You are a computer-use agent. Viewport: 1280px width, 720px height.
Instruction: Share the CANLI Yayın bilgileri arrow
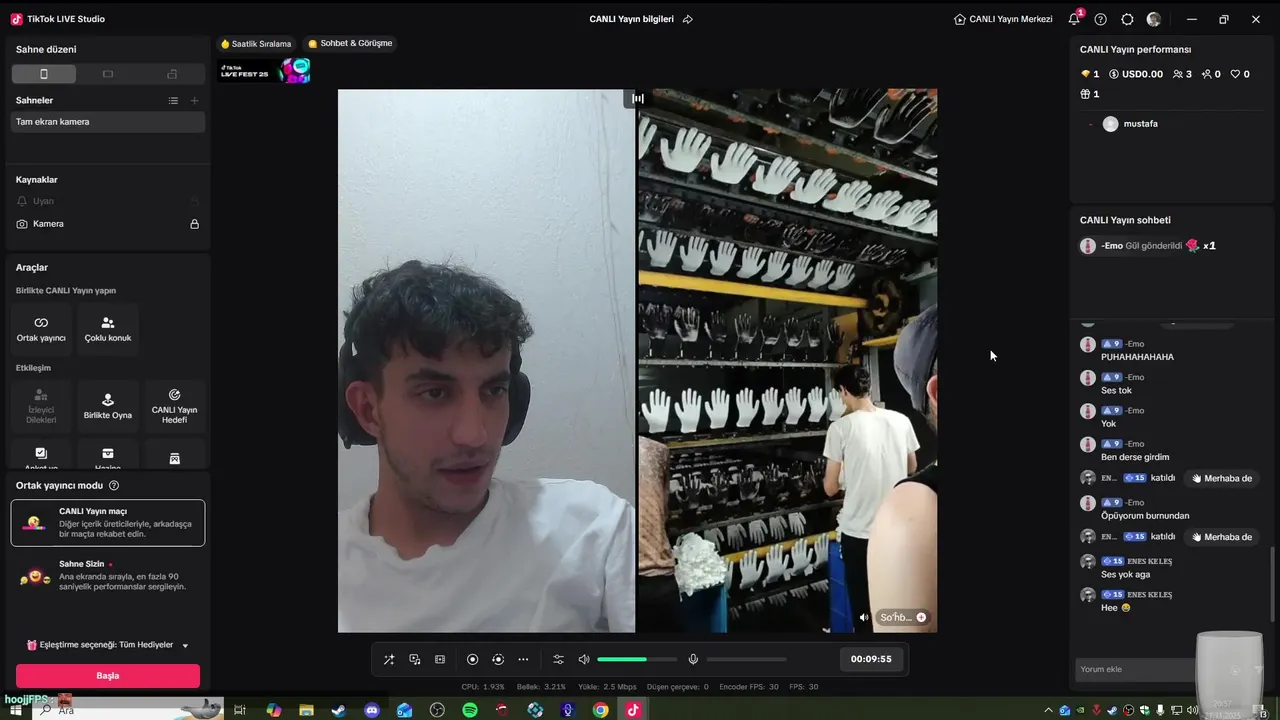pos(688,19)
